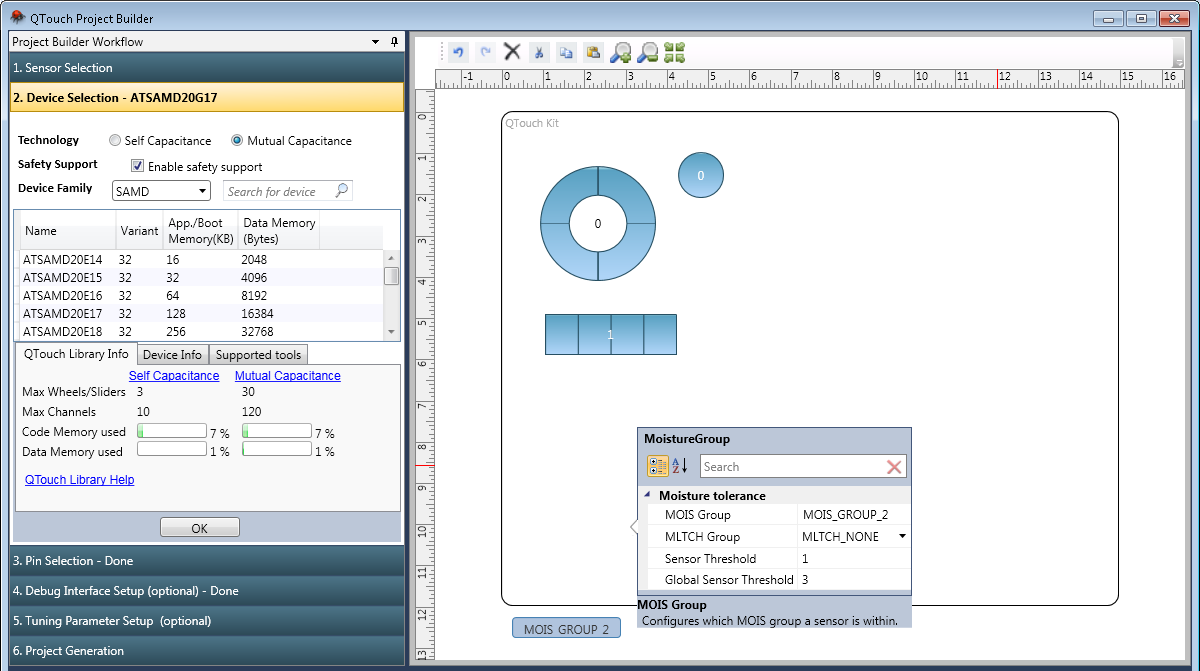Undo the last canvas action

458,52
